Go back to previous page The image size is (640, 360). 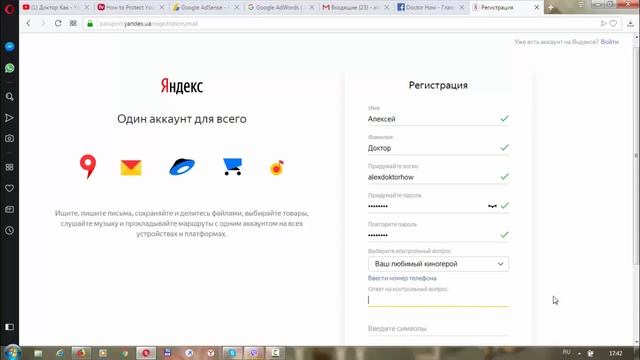point(28,23)
